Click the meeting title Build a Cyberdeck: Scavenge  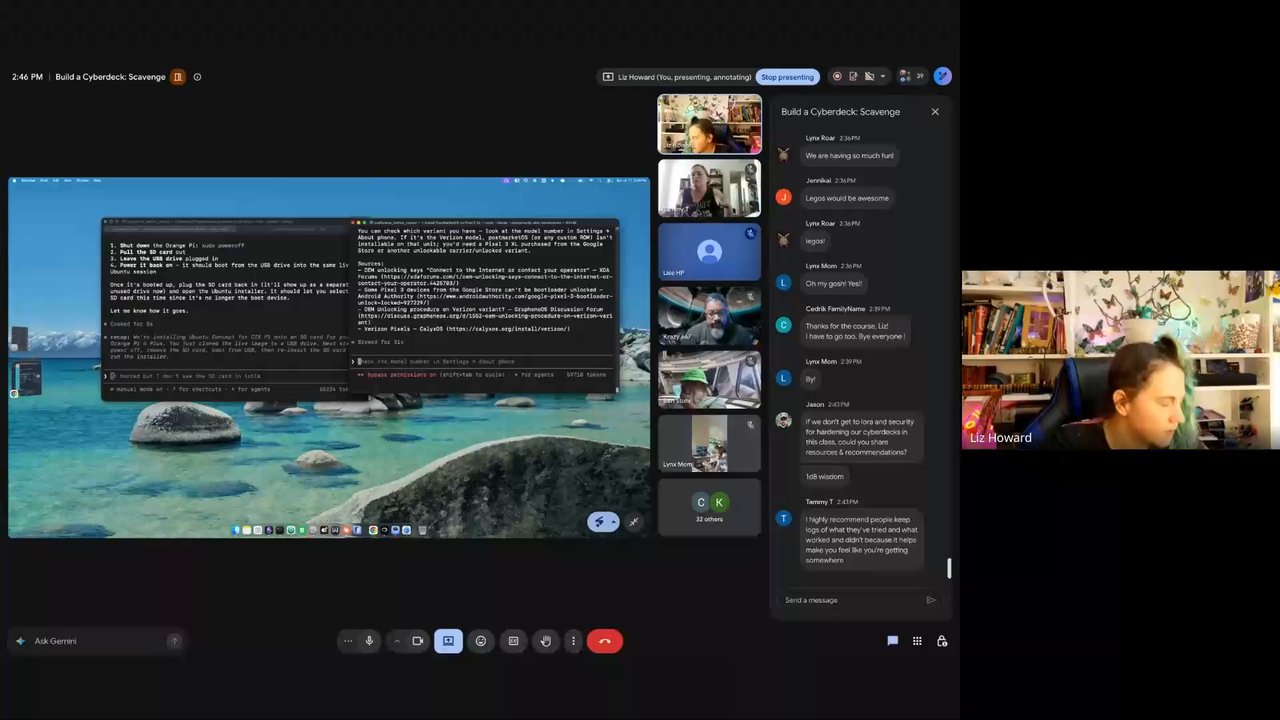110,77
